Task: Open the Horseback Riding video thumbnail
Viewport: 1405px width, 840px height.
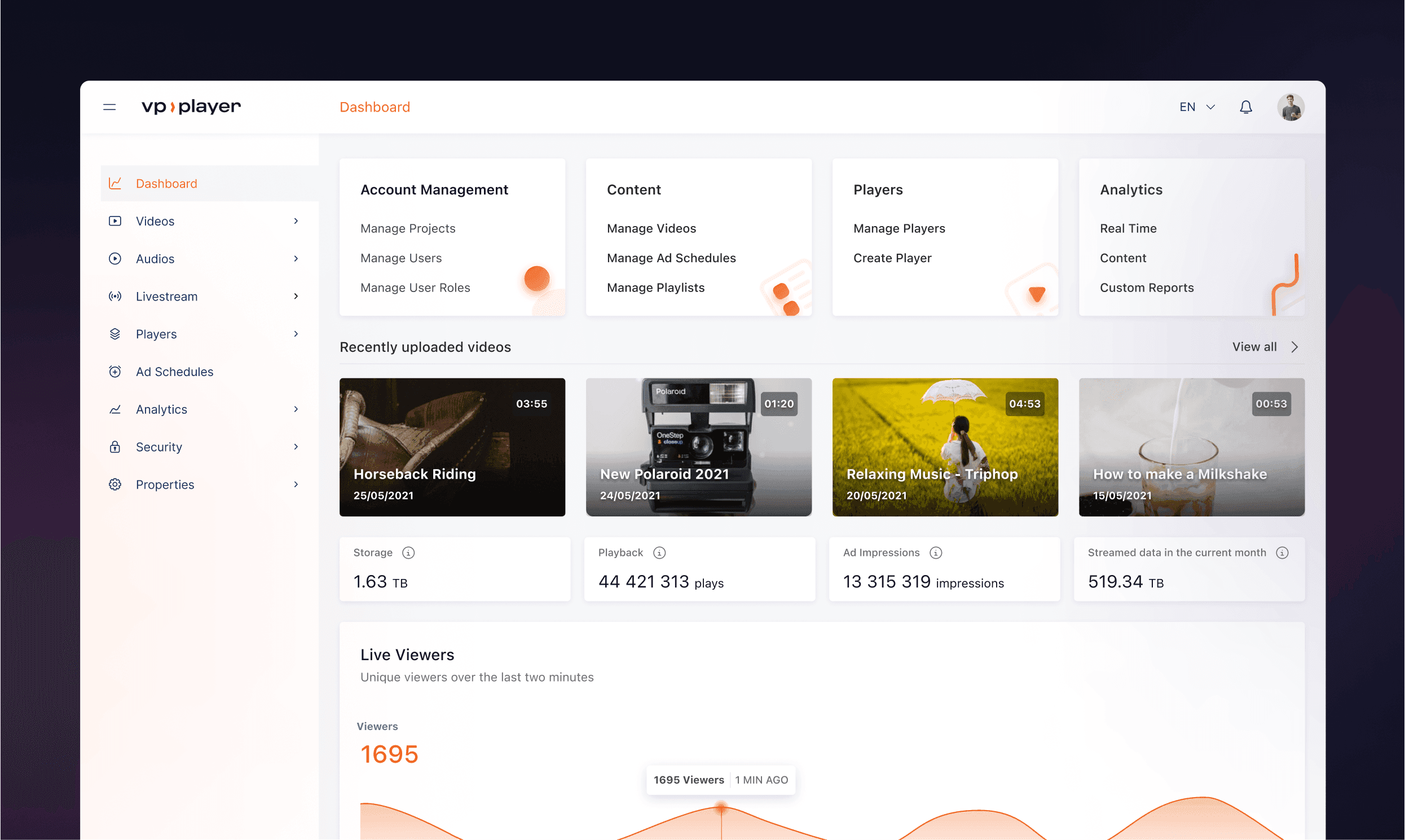Action: pyautogui.click(x=452, y=446)
